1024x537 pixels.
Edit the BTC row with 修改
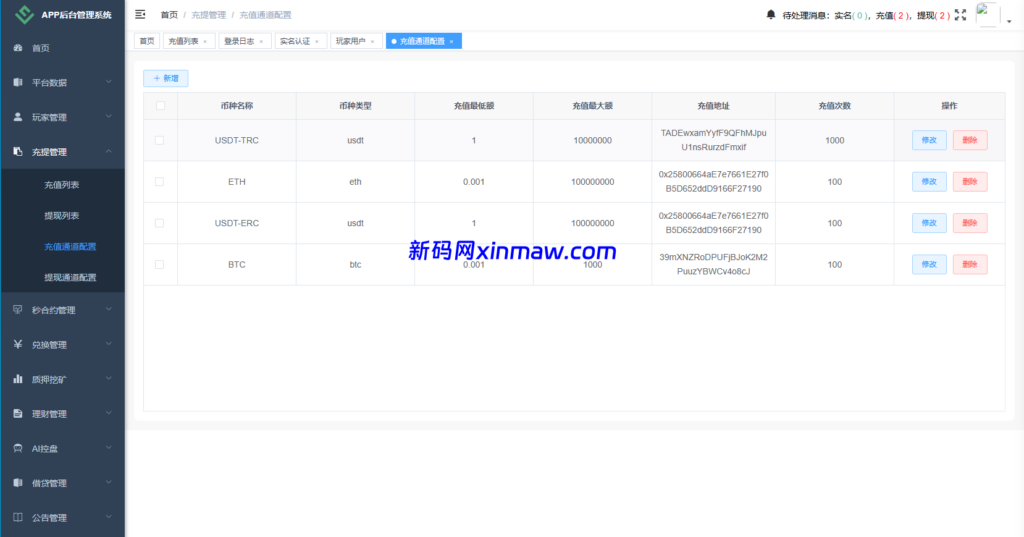(x=929, y=264)
